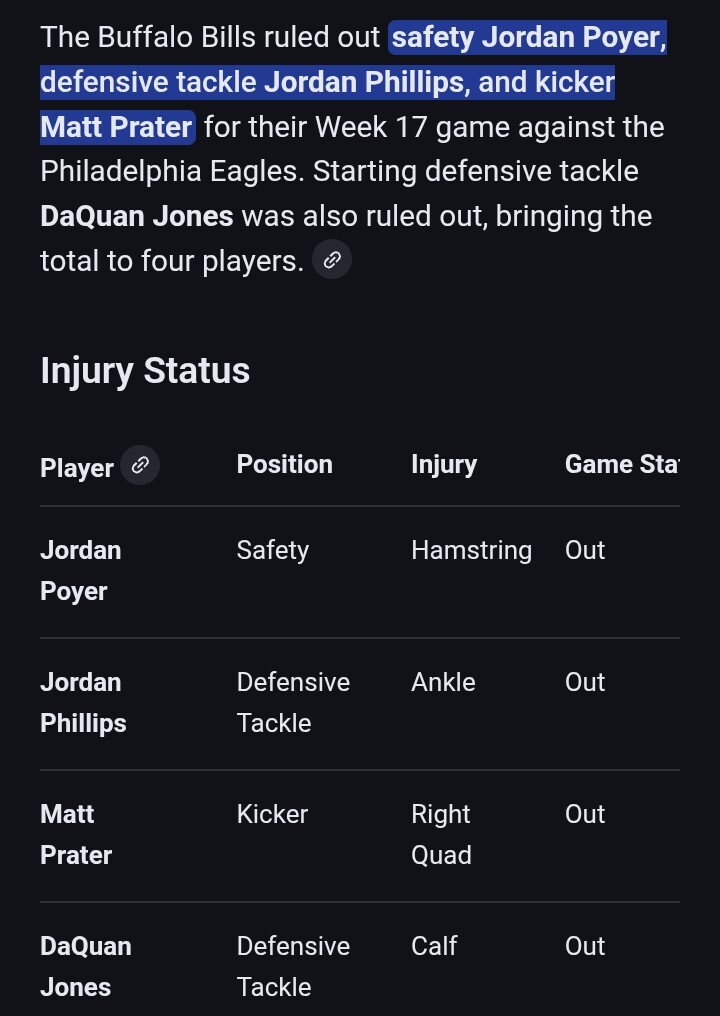The width and height of the screenshot is (720, 1016).
Task: Click the Kicker position cell
Action: 273,814
